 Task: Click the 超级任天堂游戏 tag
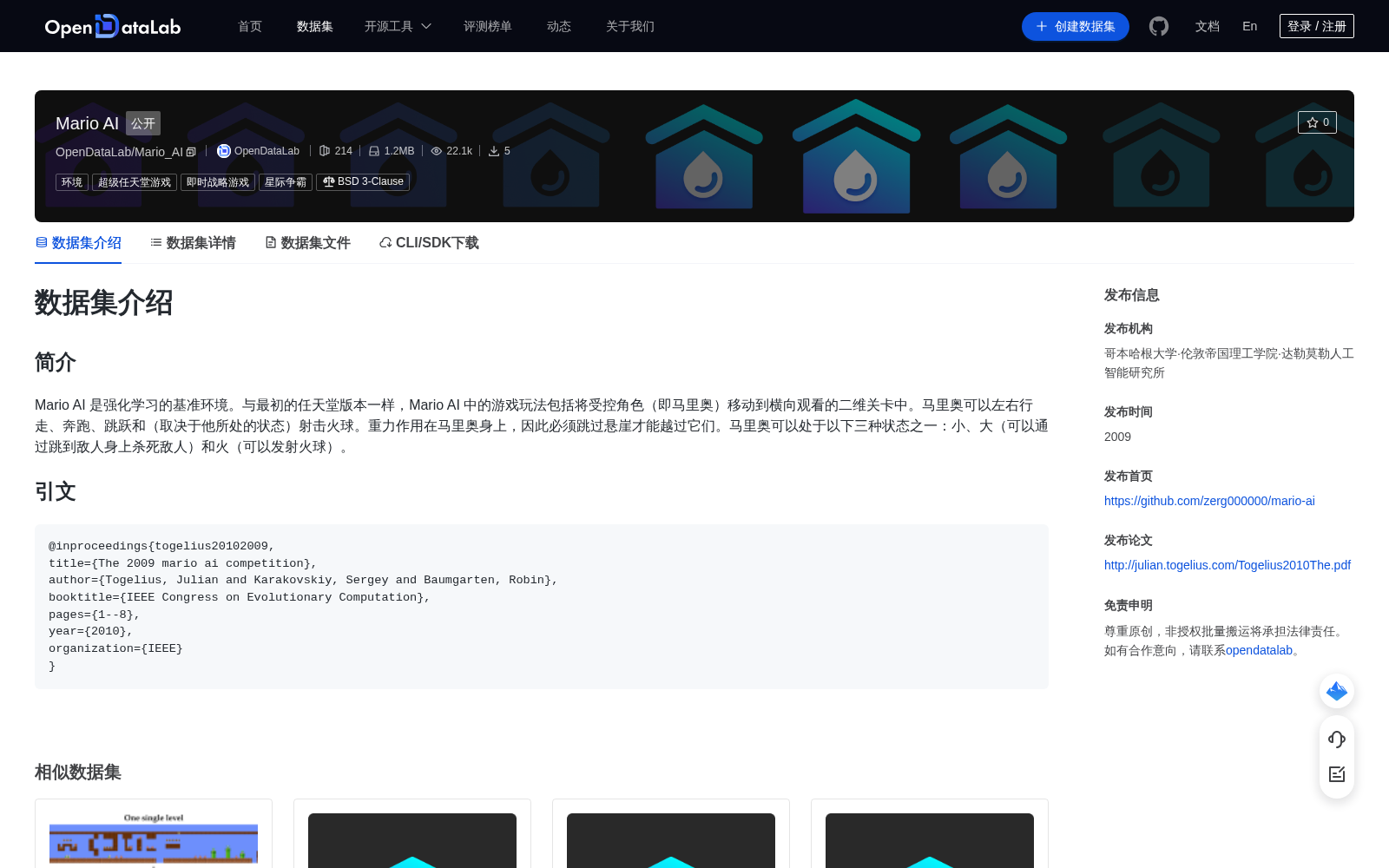[135, 182]
